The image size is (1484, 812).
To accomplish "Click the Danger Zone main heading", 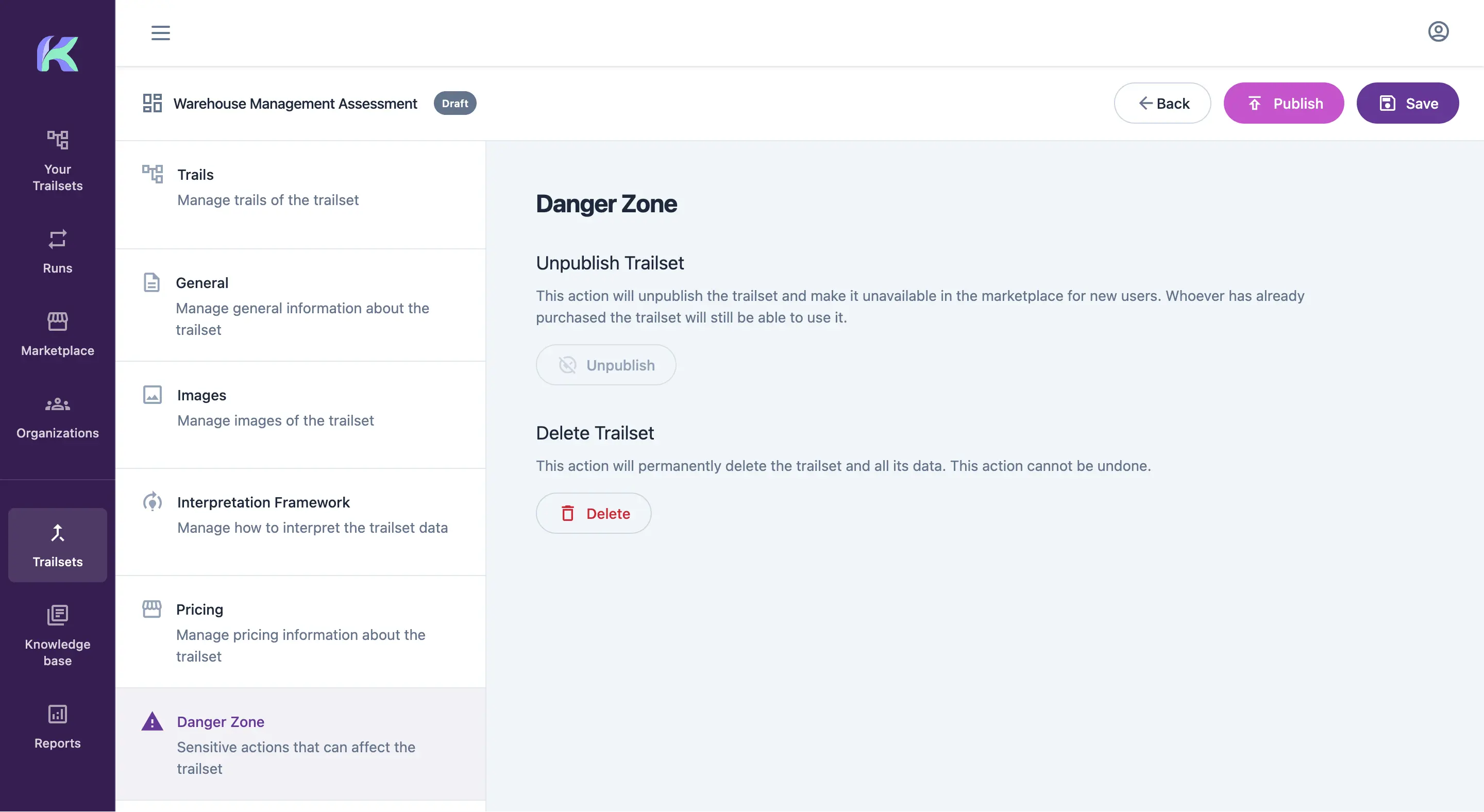I will click(x=606, y=204).
